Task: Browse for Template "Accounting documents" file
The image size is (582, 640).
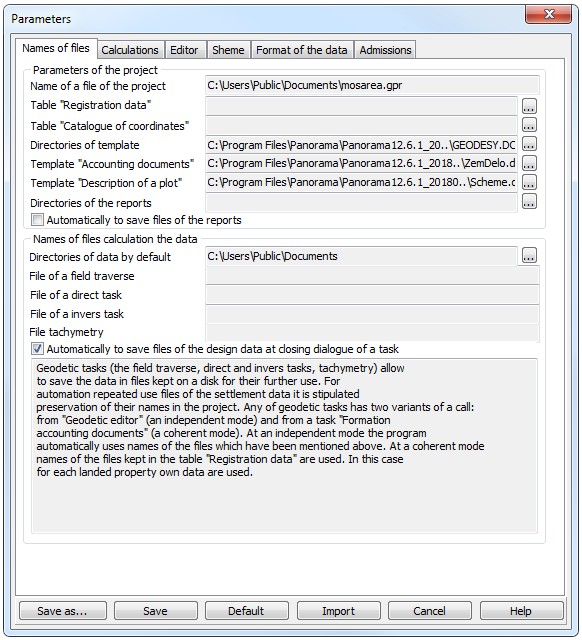Action: click(x=529, y=163)
